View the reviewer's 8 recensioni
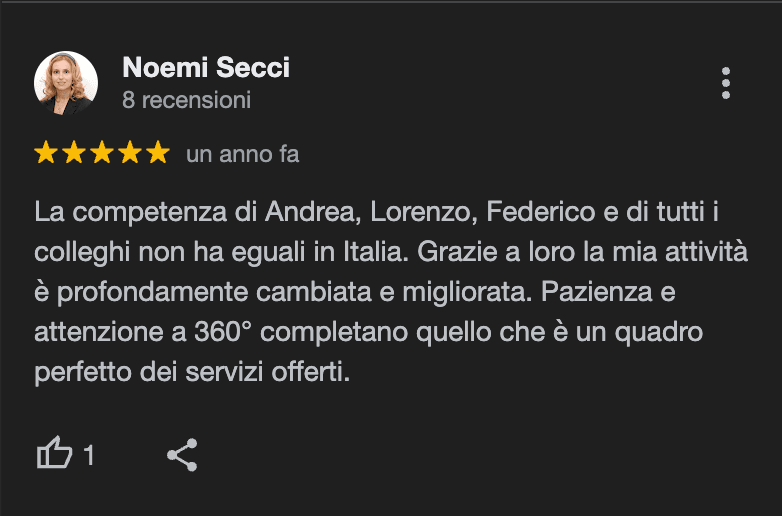Image resolution: width=782 pixels, height=516 pixels. 186,101
